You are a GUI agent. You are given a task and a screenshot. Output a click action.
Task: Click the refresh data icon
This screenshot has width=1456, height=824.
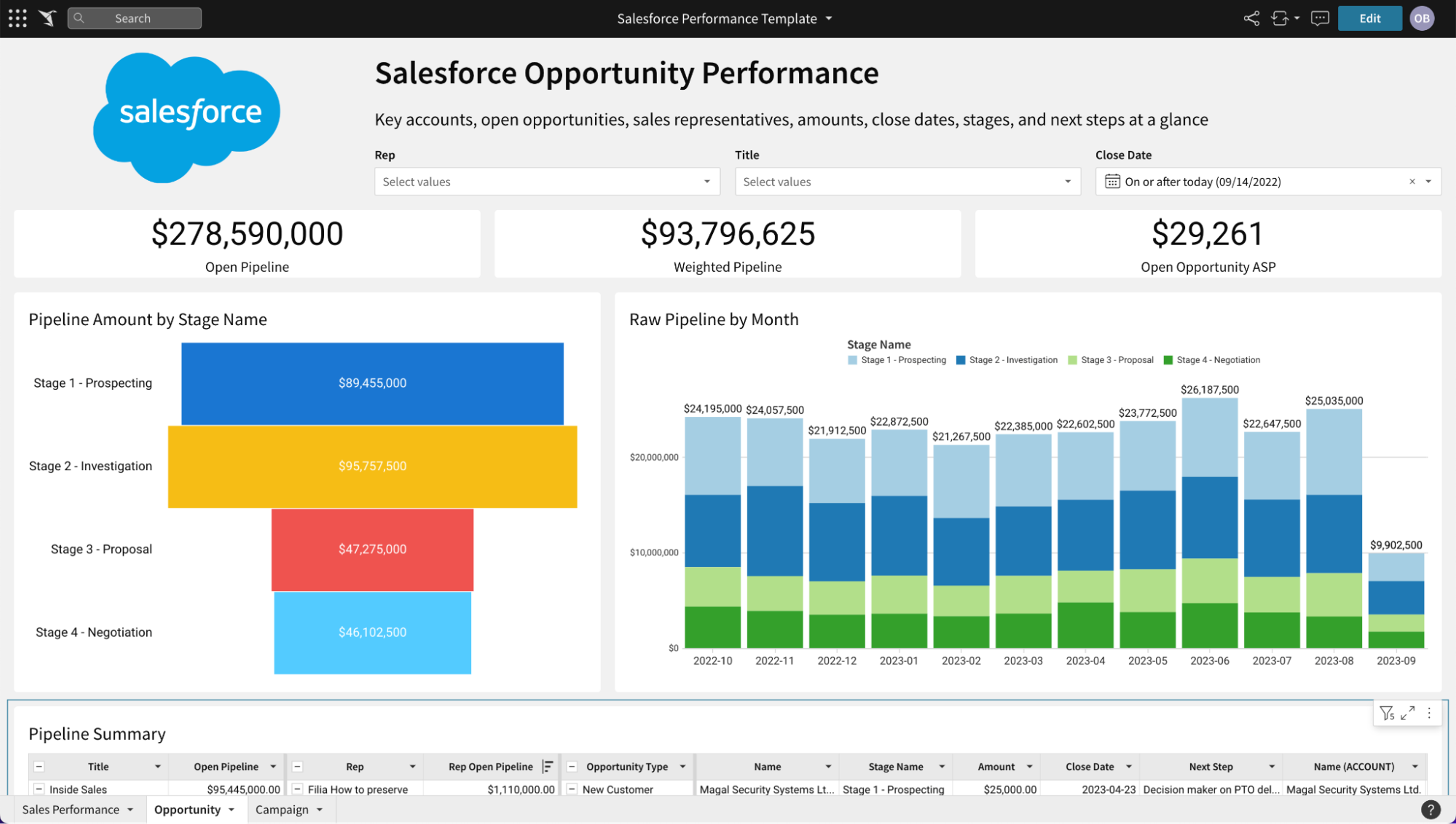pos(1279,18)
